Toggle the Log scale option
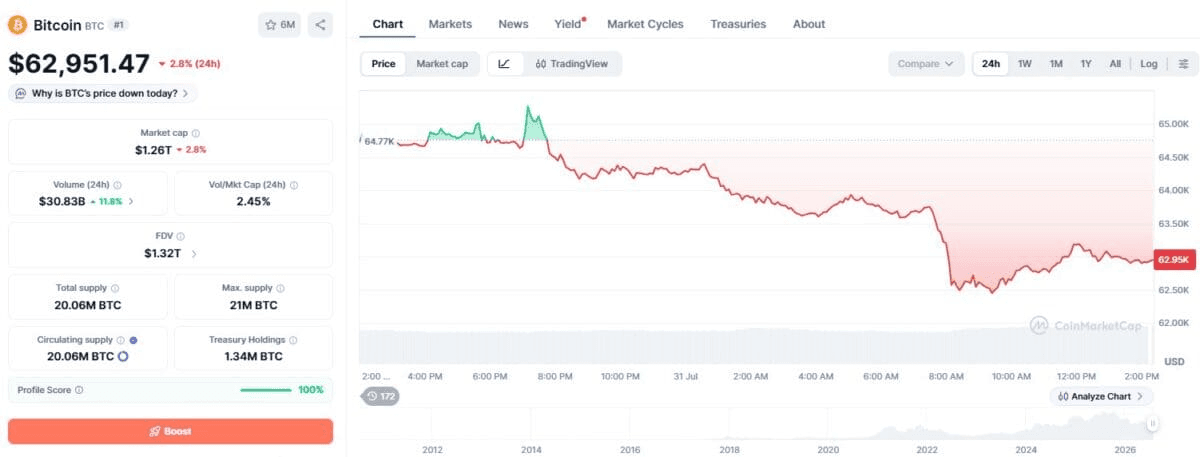 pyautogui.click(x=1148, y=64)
